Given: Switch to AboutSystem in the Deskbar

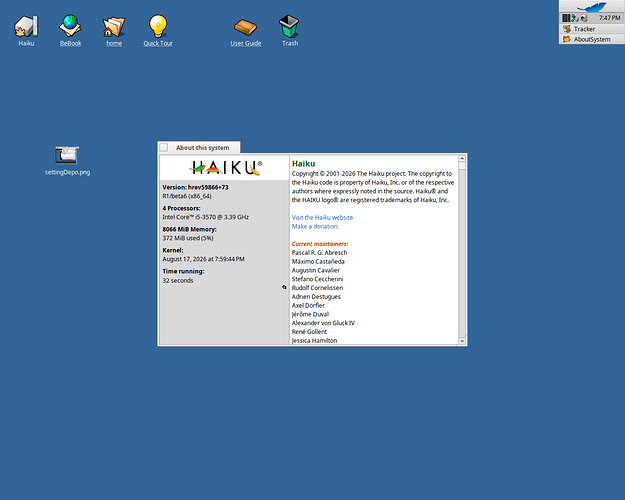Looking at the screenshot, I should point(592,39).
